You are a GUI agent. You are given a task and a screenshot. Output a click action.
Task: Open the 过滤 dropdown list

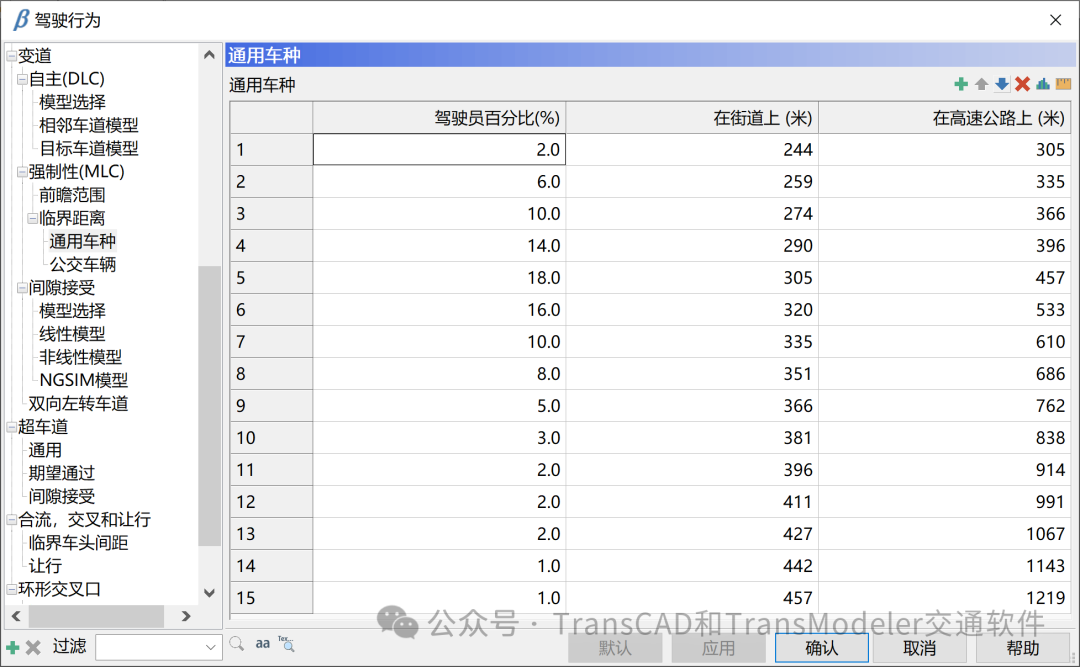(x=211, y=647)
